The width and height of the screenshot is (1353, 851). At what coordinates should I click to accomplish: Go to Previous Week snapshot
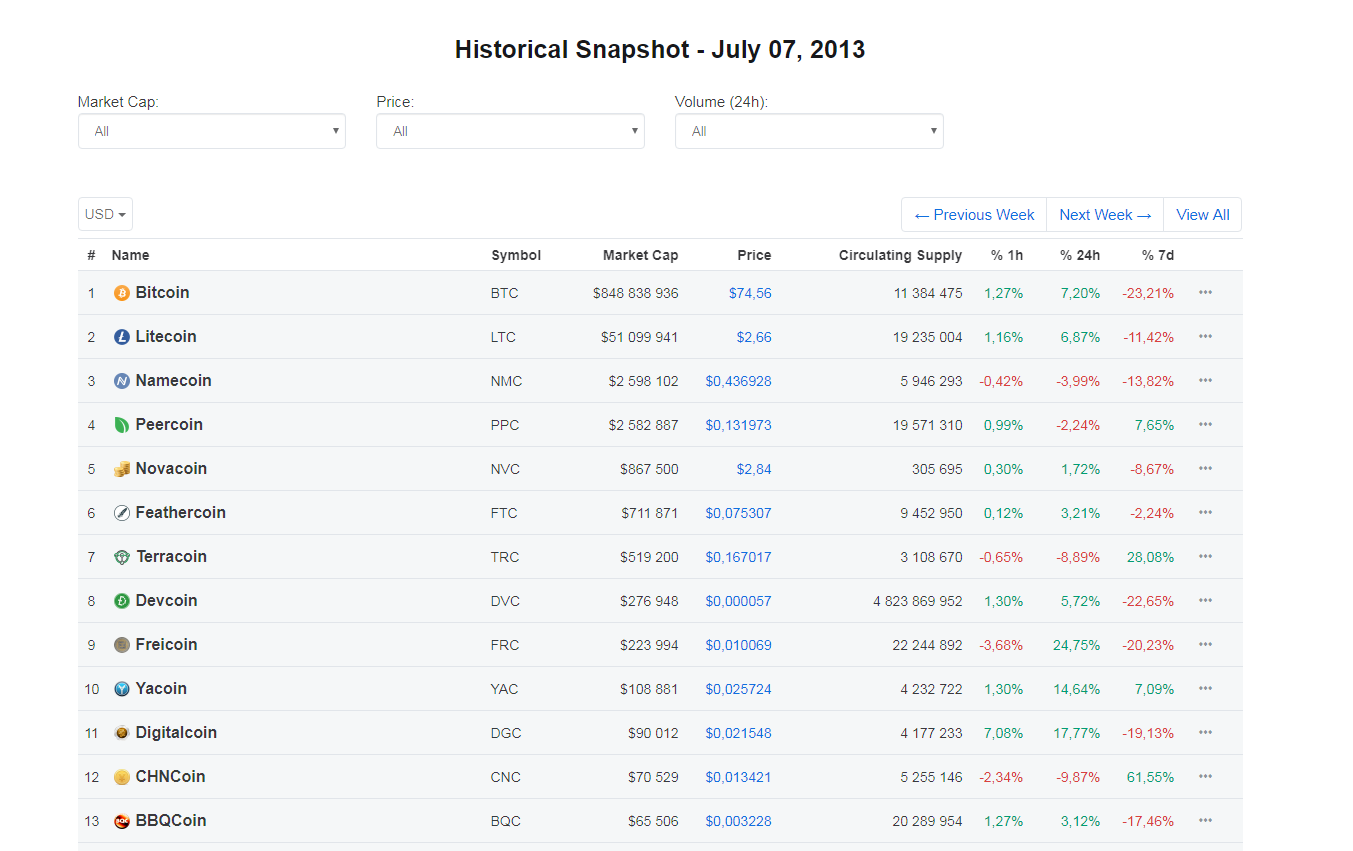[x=974, y=215]
